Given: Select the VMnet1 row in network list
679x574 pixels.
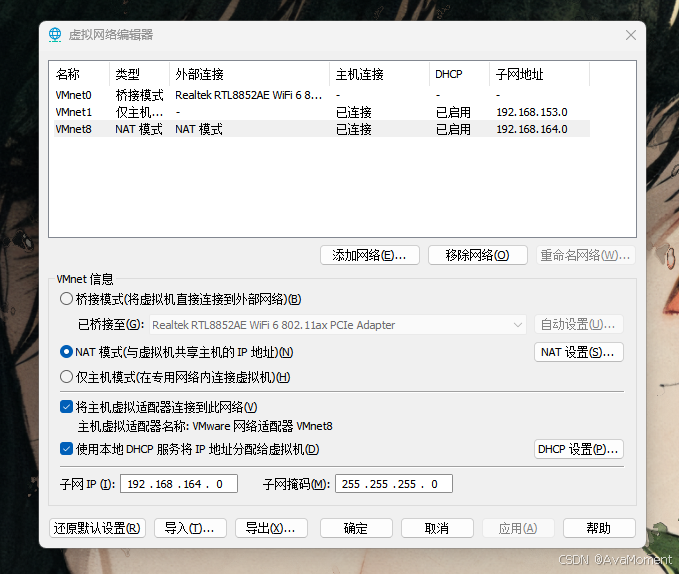Looking at the screenshot, I should (322, 112).
